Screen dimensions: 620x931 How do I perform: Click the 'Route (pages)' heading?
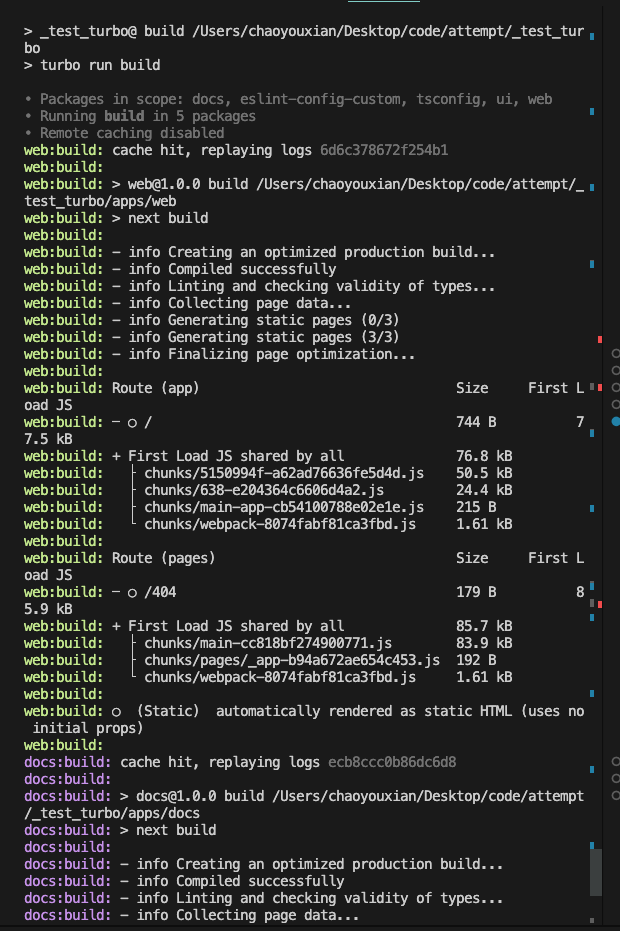(163, 558)
